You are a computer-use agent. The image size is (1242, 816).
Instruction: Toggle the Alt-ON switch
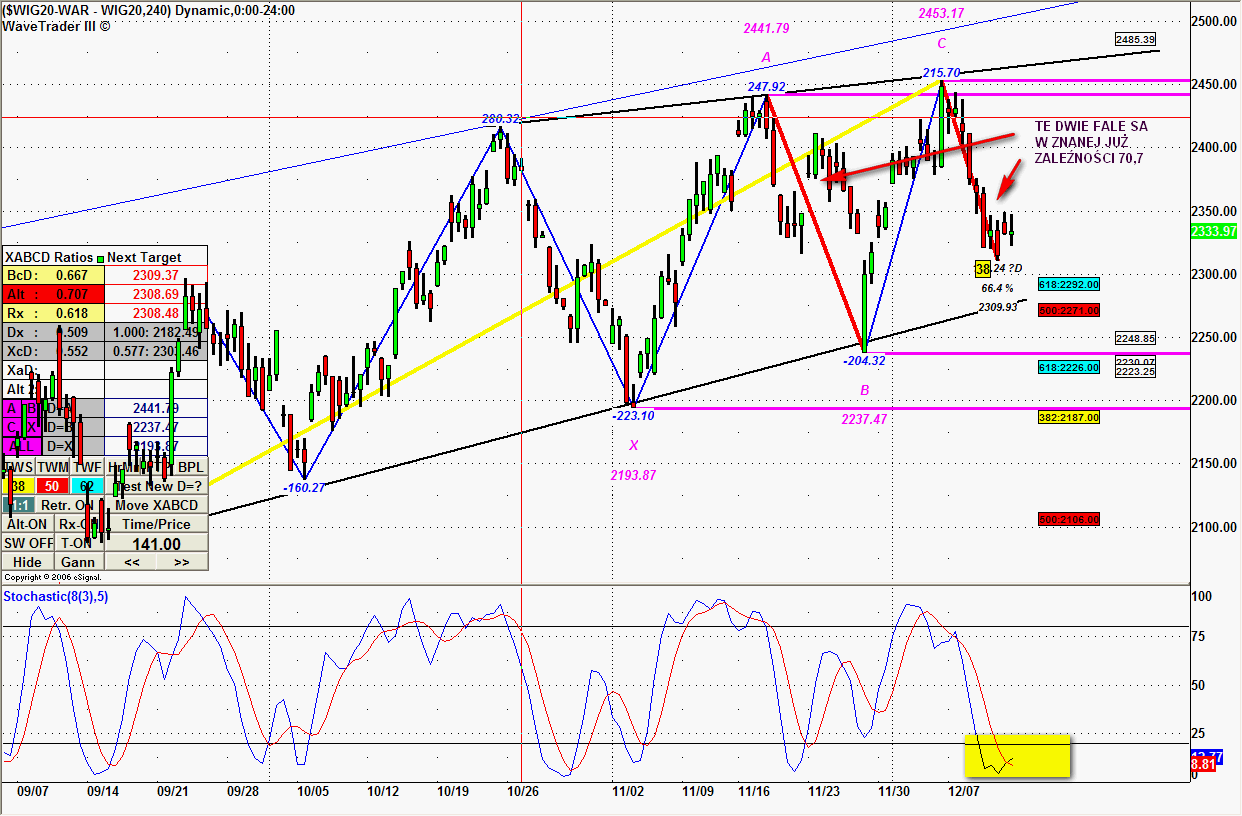coord(27,524)
